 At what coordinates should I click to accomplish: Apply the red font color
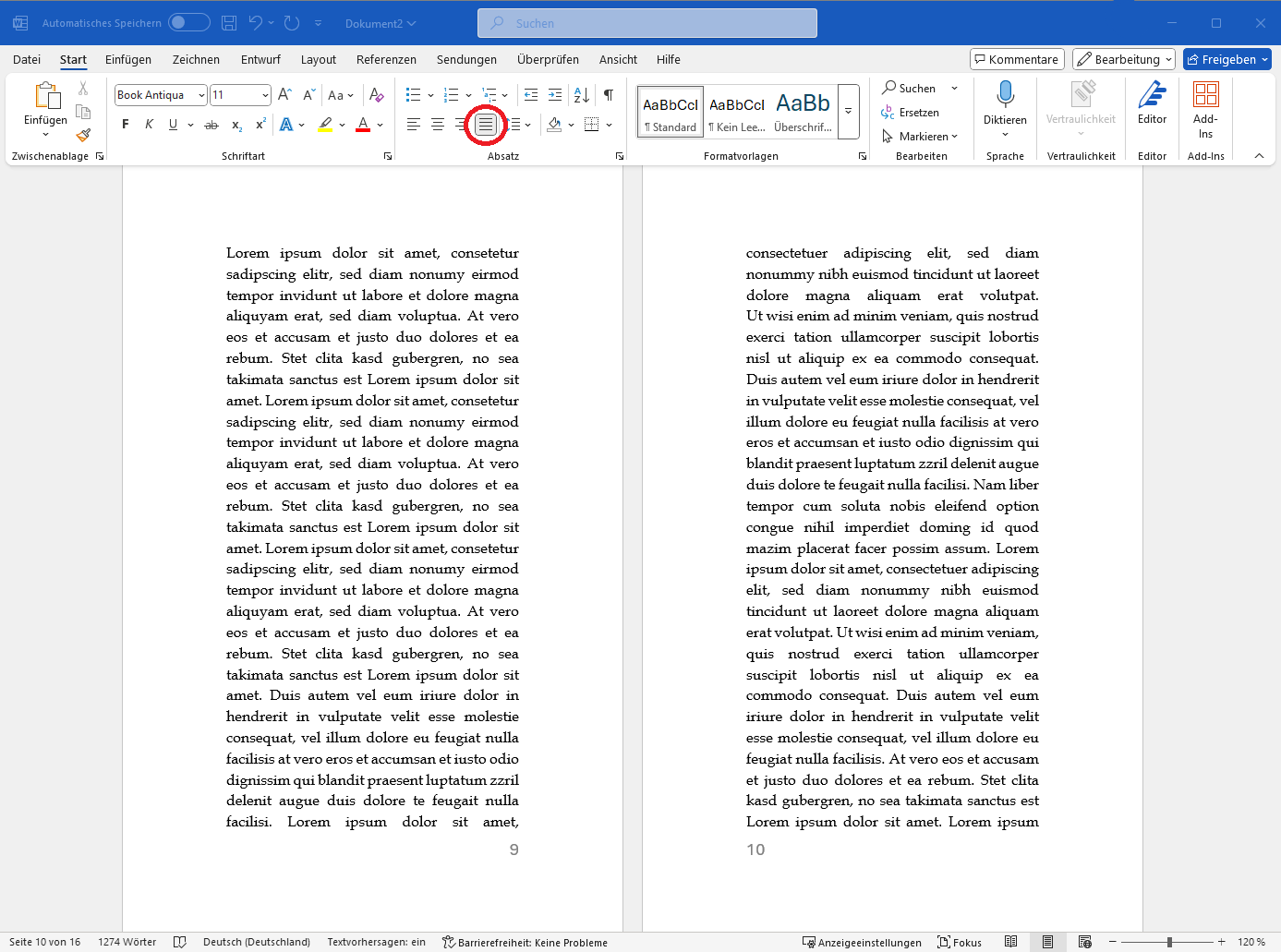tap(363, 125)
